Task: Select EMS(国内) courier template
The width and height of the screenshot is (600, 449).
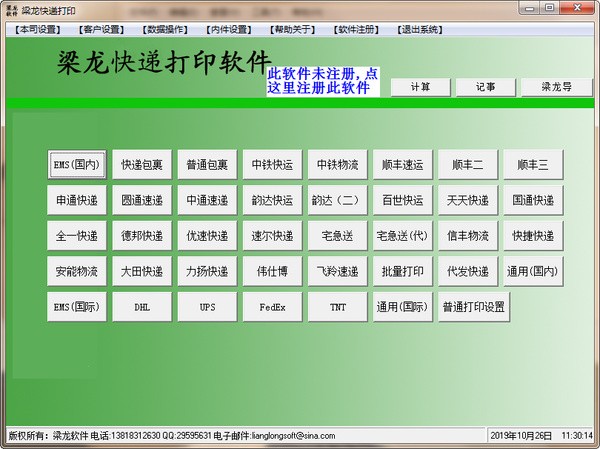Action: click(x=77, y=165)
